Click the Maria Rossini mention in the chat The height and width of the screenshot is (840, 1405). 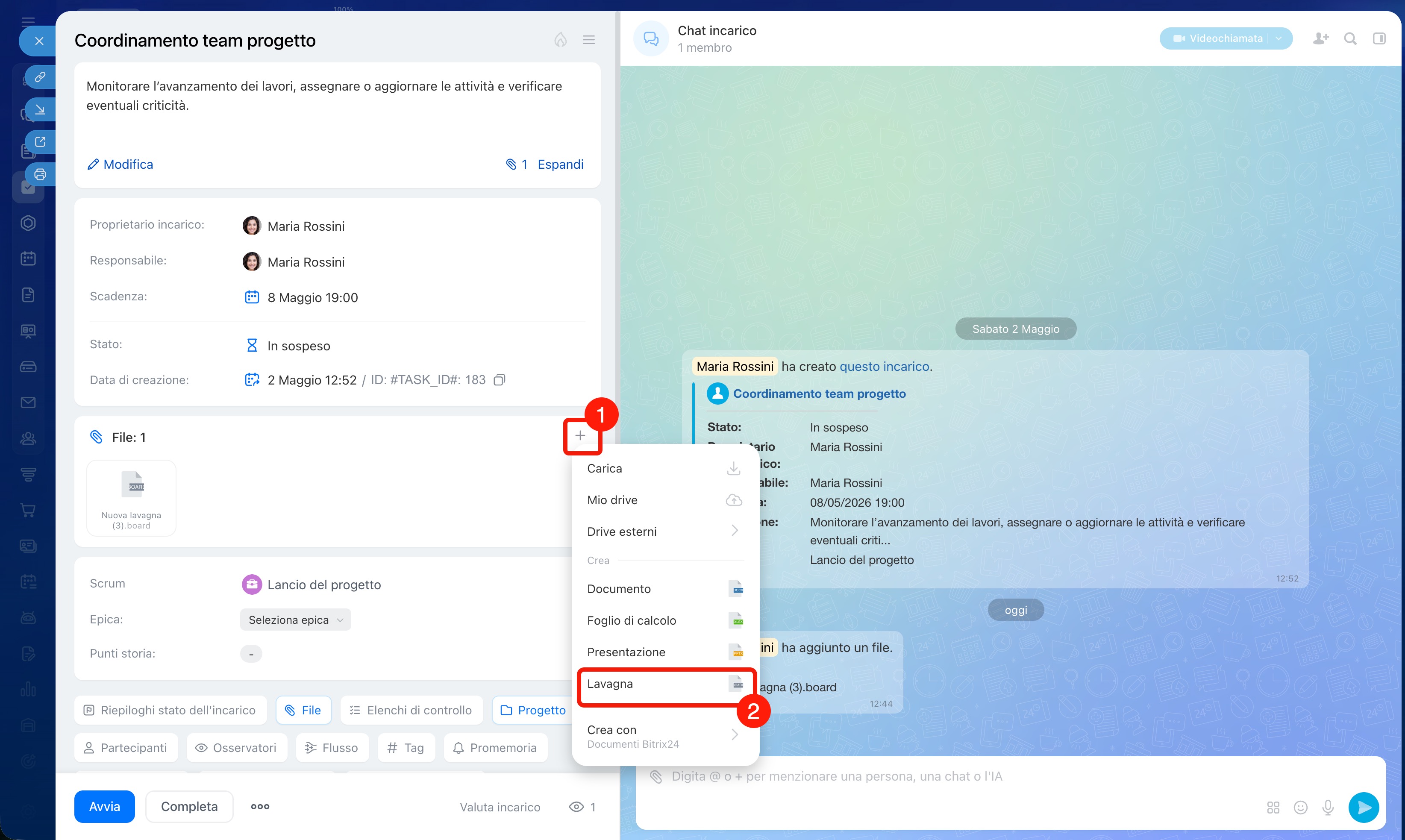point(735,367)
